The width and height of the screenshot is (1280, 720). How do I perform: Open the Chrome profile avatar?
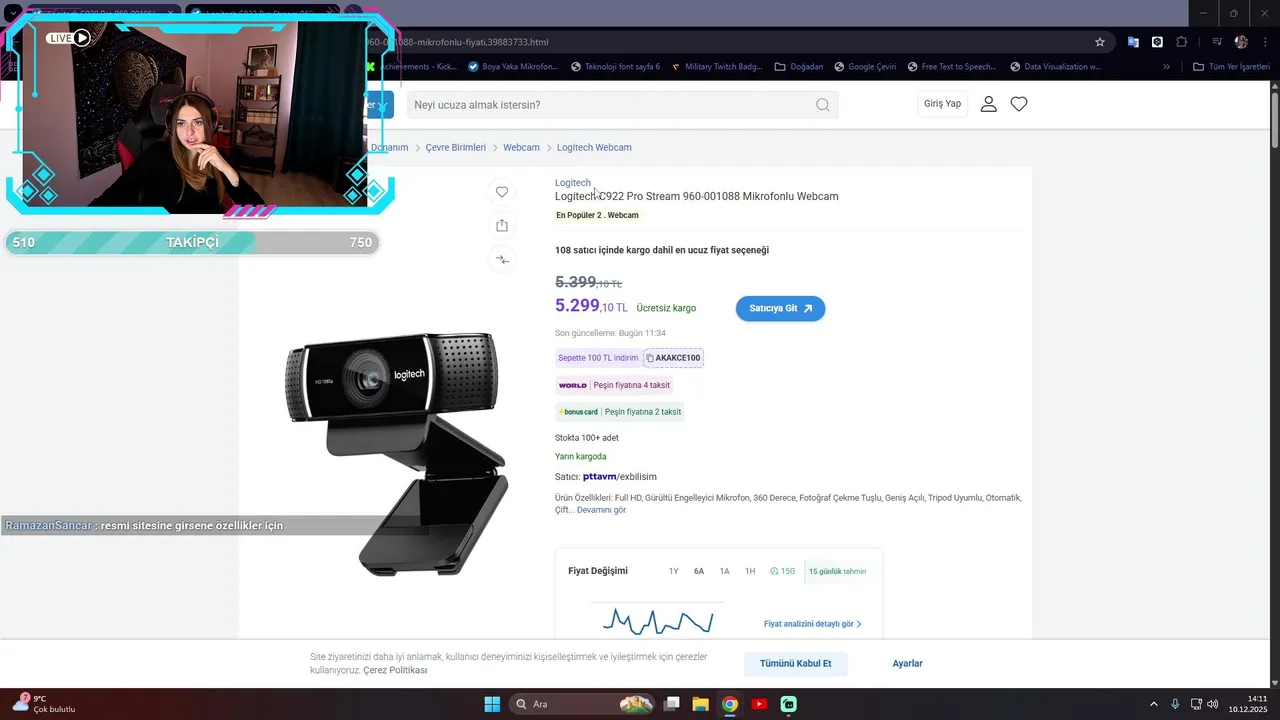1241,42
